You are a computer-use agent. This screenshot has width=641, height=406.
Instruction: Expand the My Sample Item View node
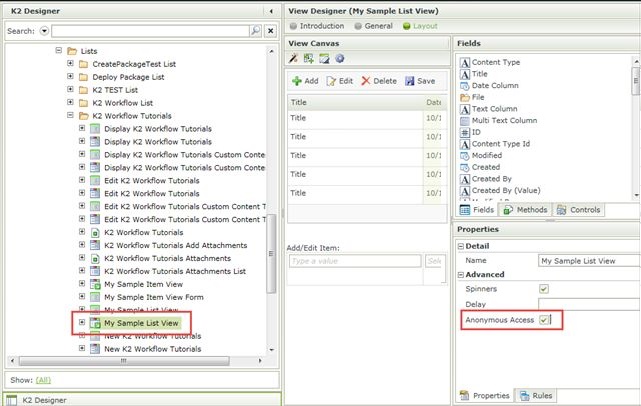click(x=82, y=283)
